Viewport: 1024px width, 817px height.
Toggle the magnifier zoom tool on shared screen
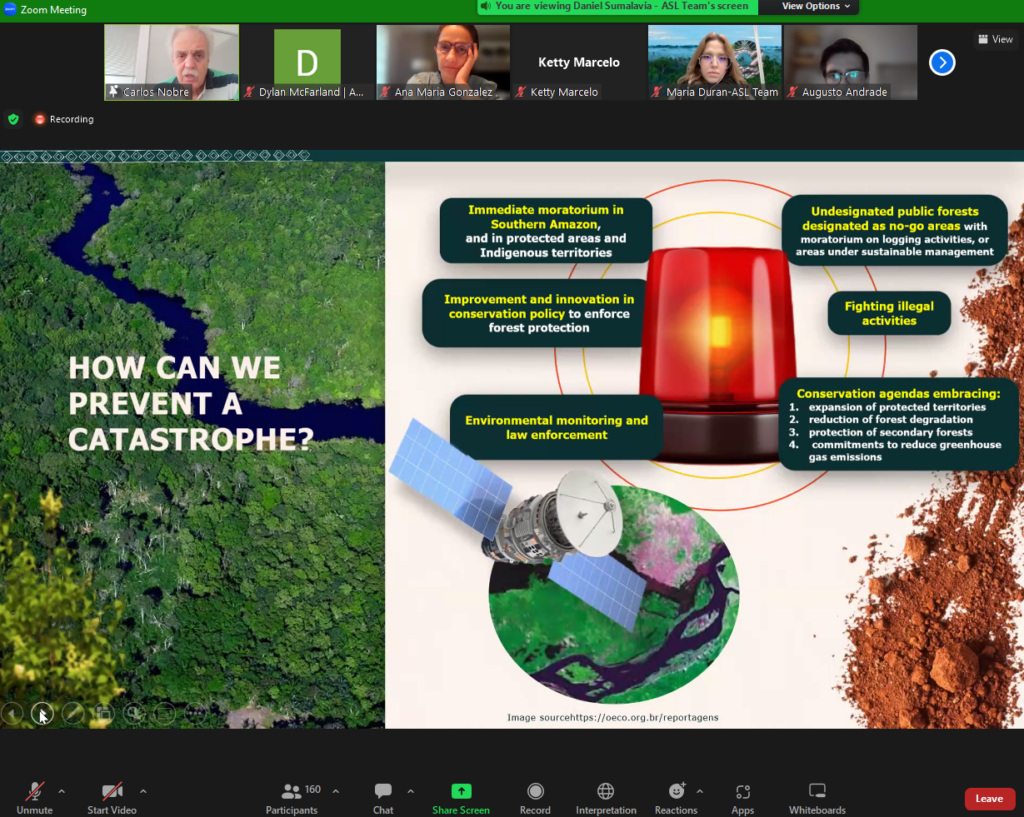pos(133,713)
